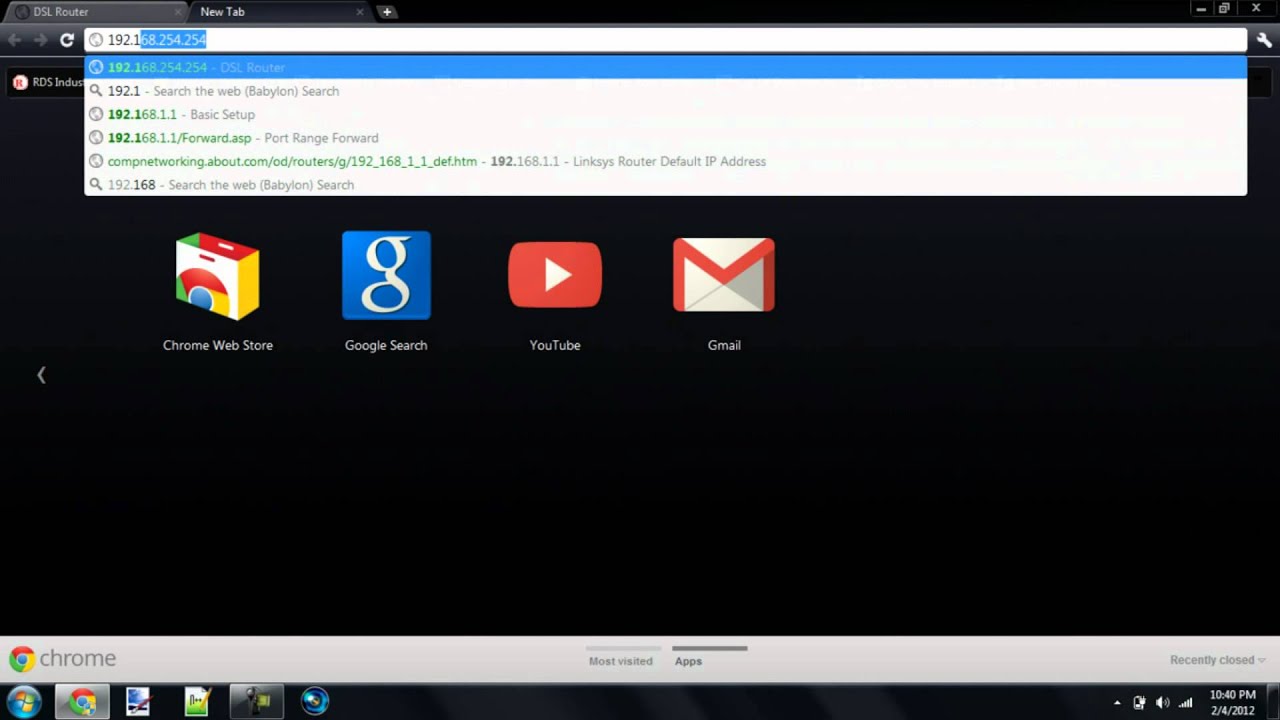Viewport: 1280px width, 720px height.
Task: Click the dark-framed taskbar application icon
Action: [x=256, y=702]
